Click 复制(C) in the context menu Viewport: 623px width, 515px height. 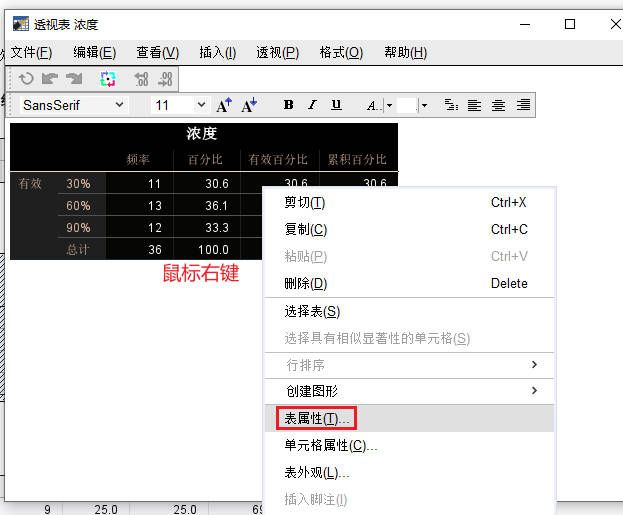[x=305, y=229]
